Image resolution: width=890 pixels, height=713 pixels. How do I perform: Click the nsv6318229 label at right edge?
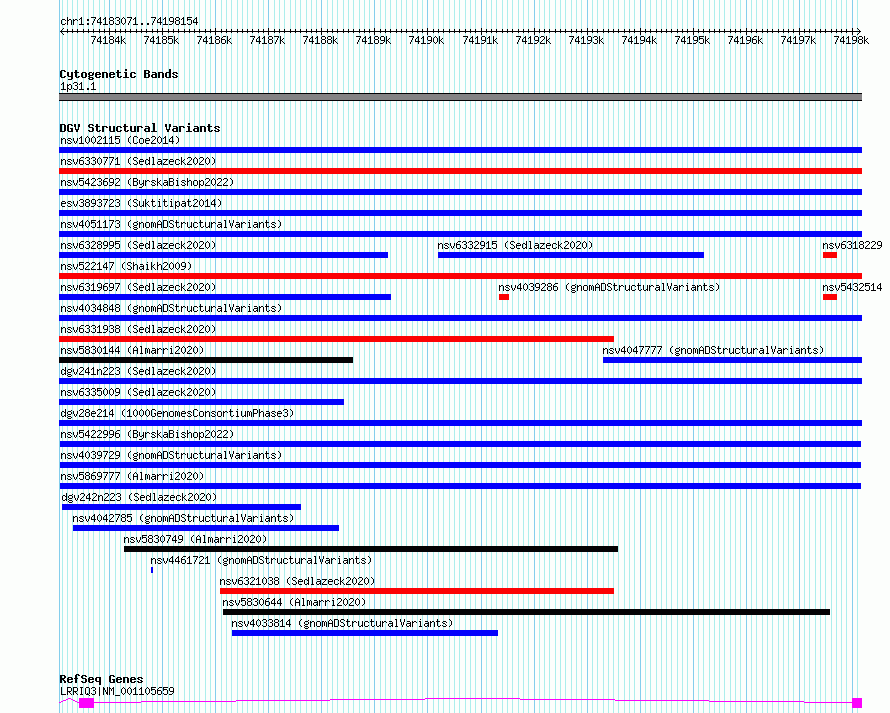click(852, 245)
